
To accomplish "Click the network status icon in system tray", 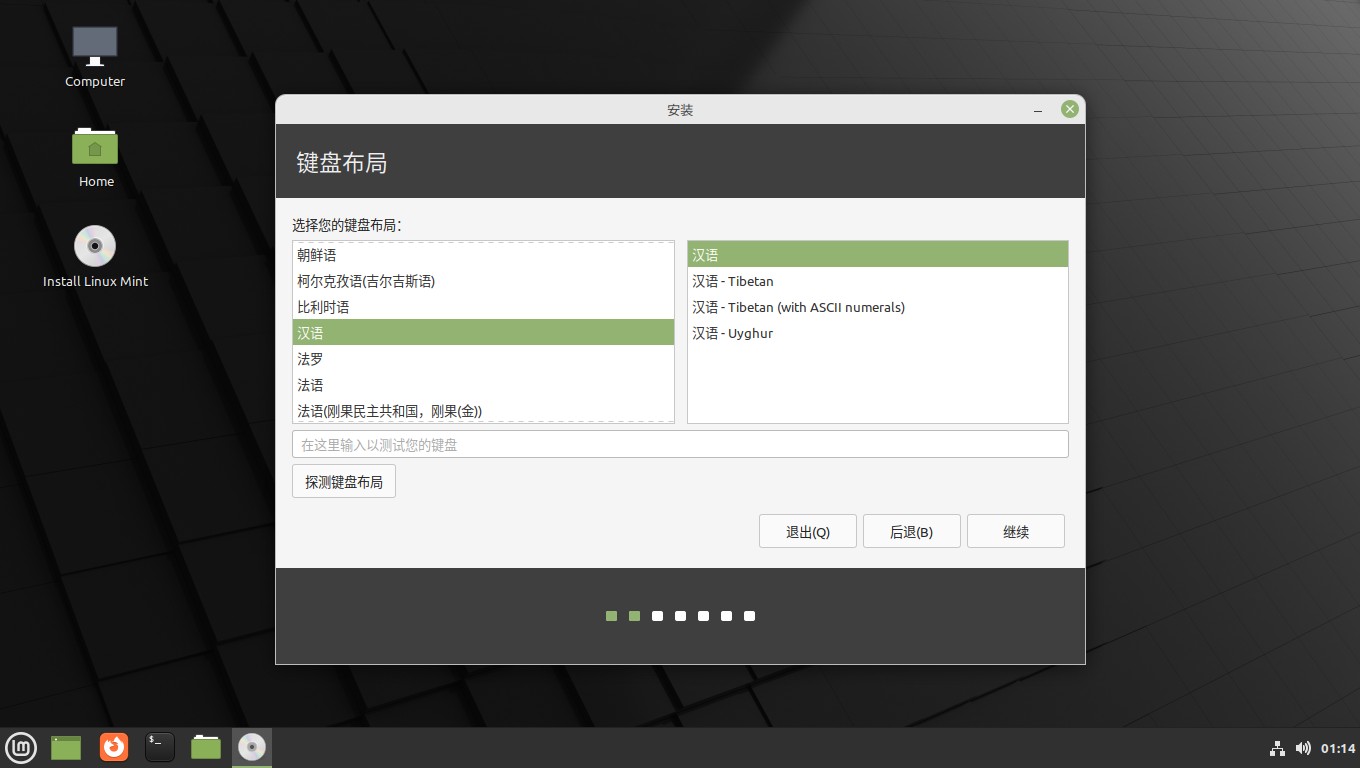I will pos(1277,747).
